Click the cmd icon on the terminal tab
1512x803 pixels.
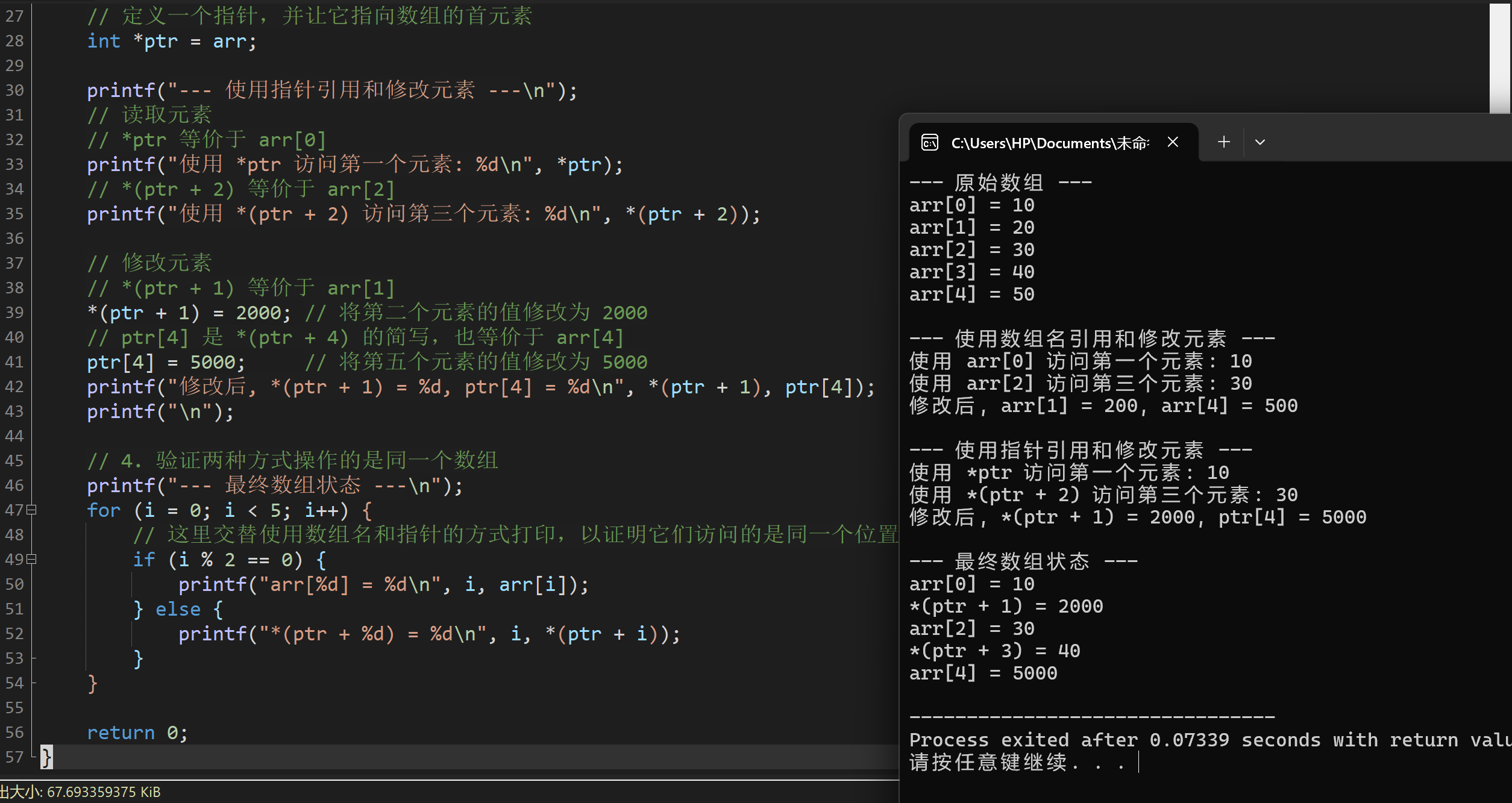tap(930, 143)
